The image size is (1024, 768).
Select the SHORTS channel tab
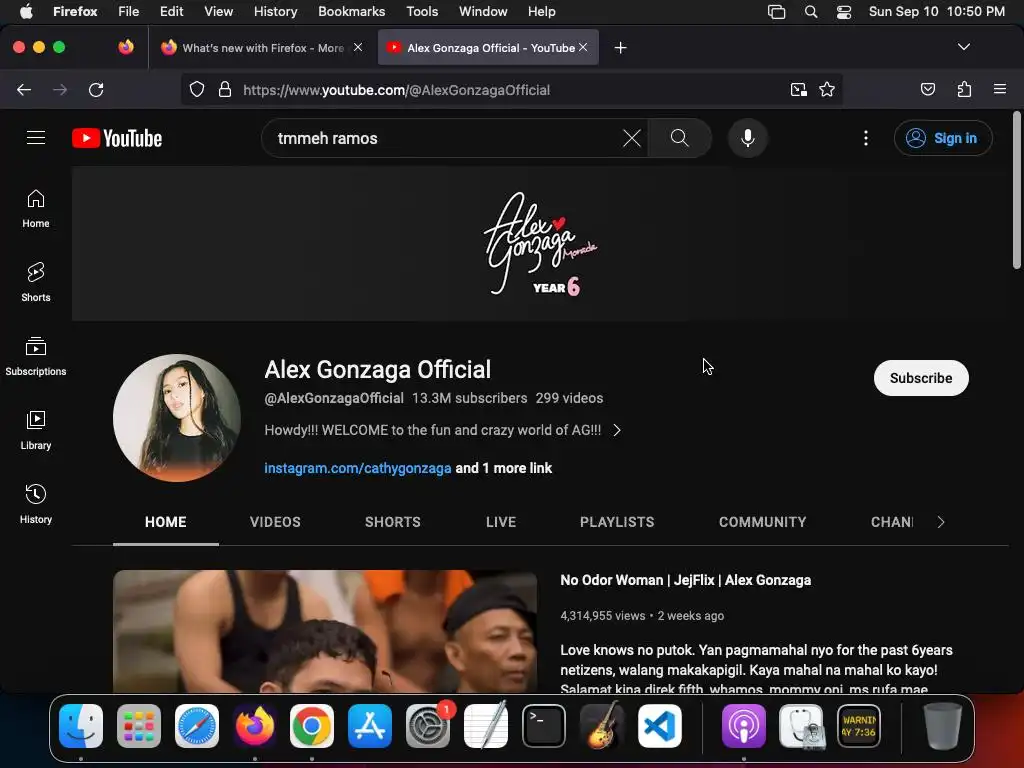392,522
